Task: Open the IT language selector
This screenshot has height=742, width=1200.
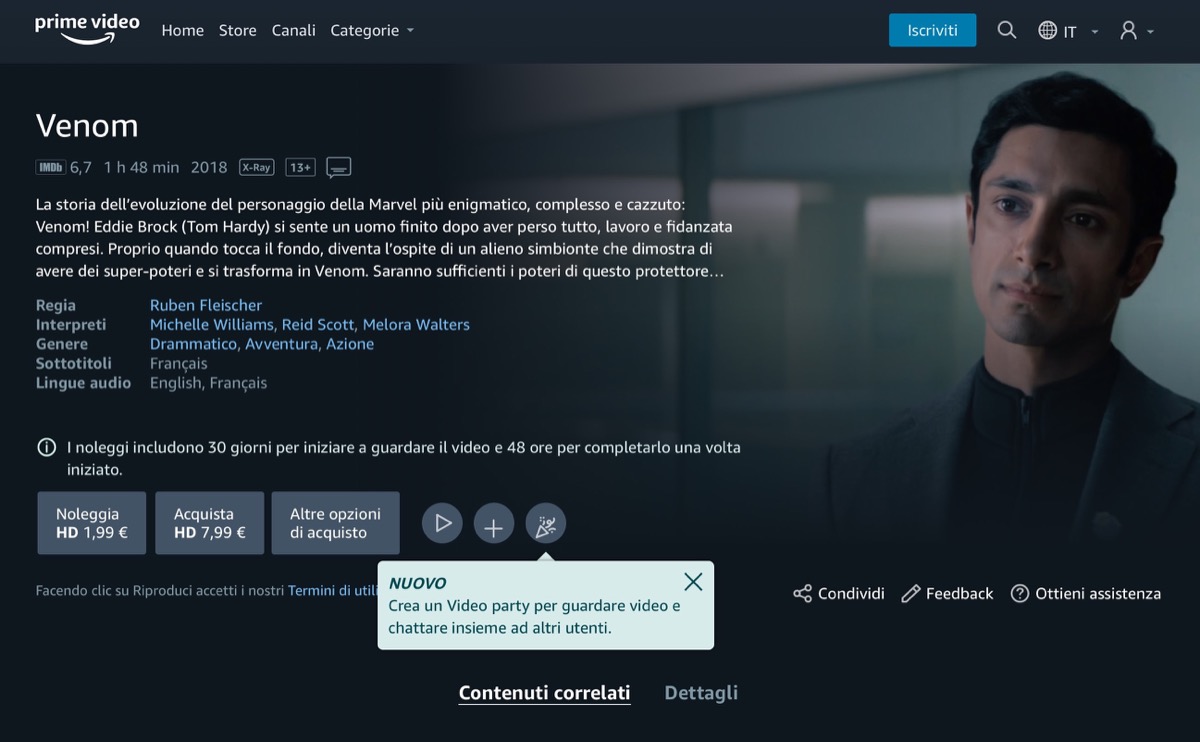Action: tap(1068, 31)
